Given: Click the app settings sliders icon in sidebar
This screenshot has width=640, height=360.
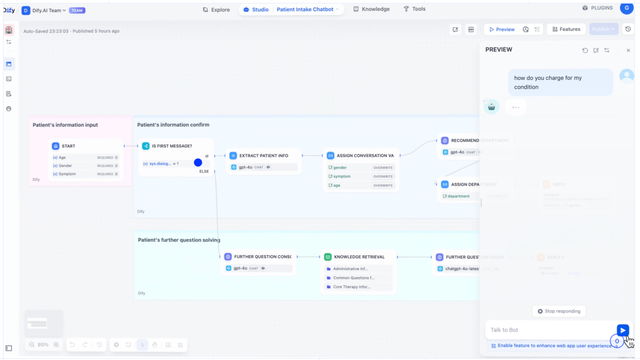Looking at the screenshot, I should (9, 42).
